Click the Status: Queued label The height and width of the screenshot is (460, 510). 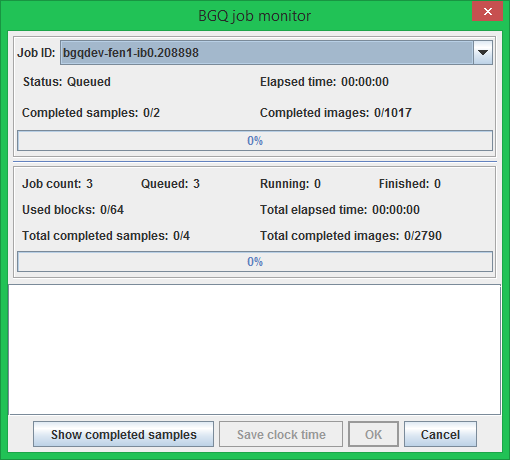67,82
